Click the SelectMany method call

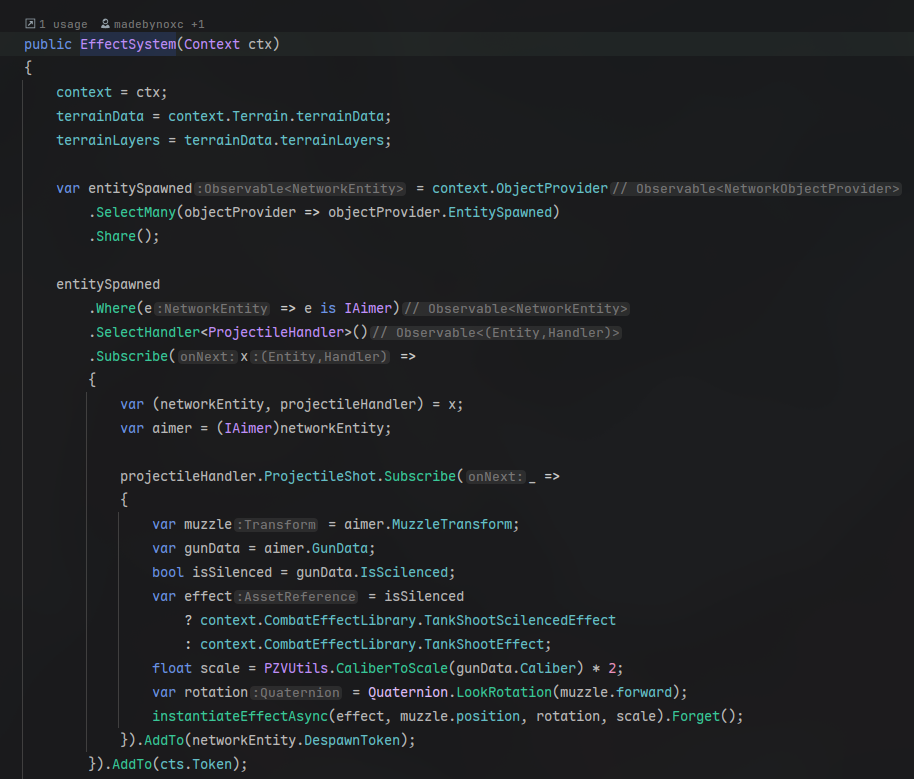click(136, 212)
